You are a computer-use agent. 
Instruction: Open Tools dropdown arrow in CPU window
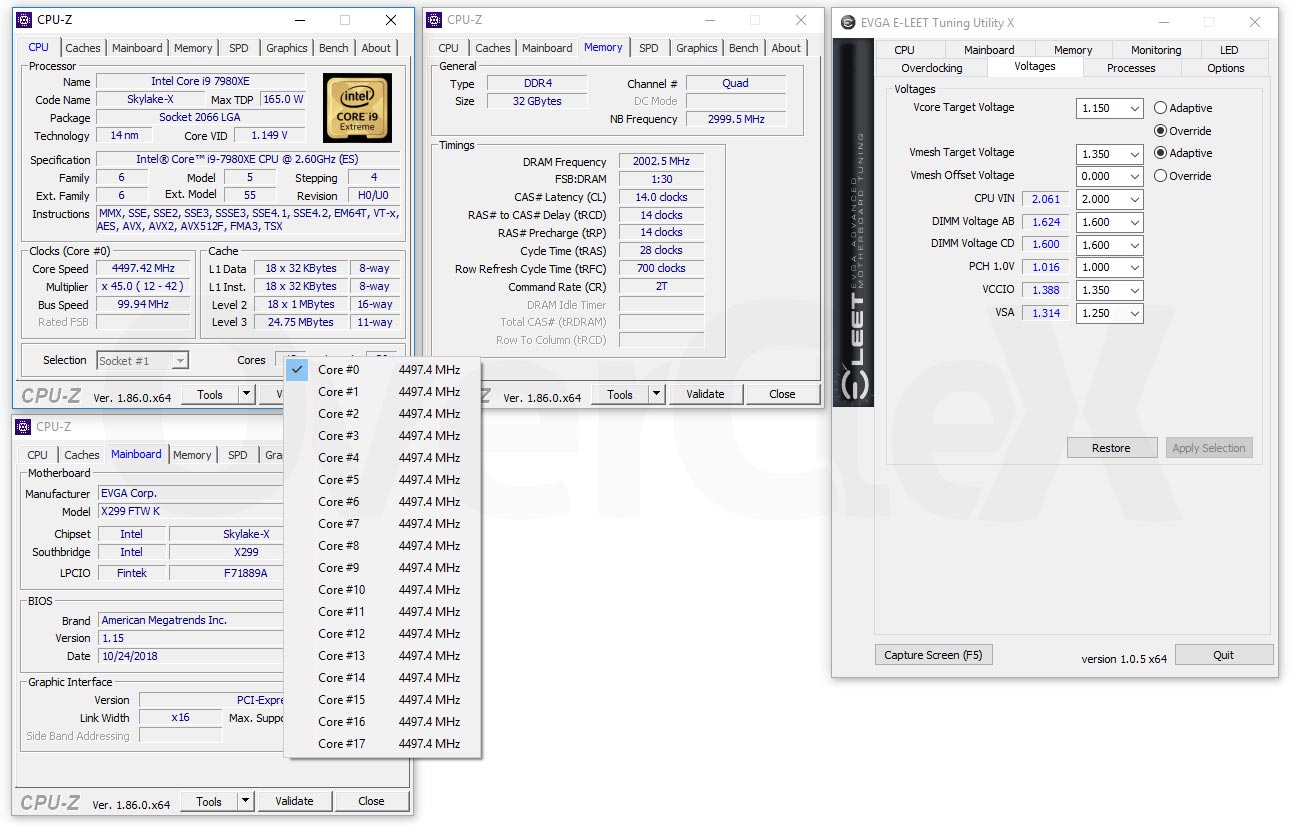(x=246, y=395)
